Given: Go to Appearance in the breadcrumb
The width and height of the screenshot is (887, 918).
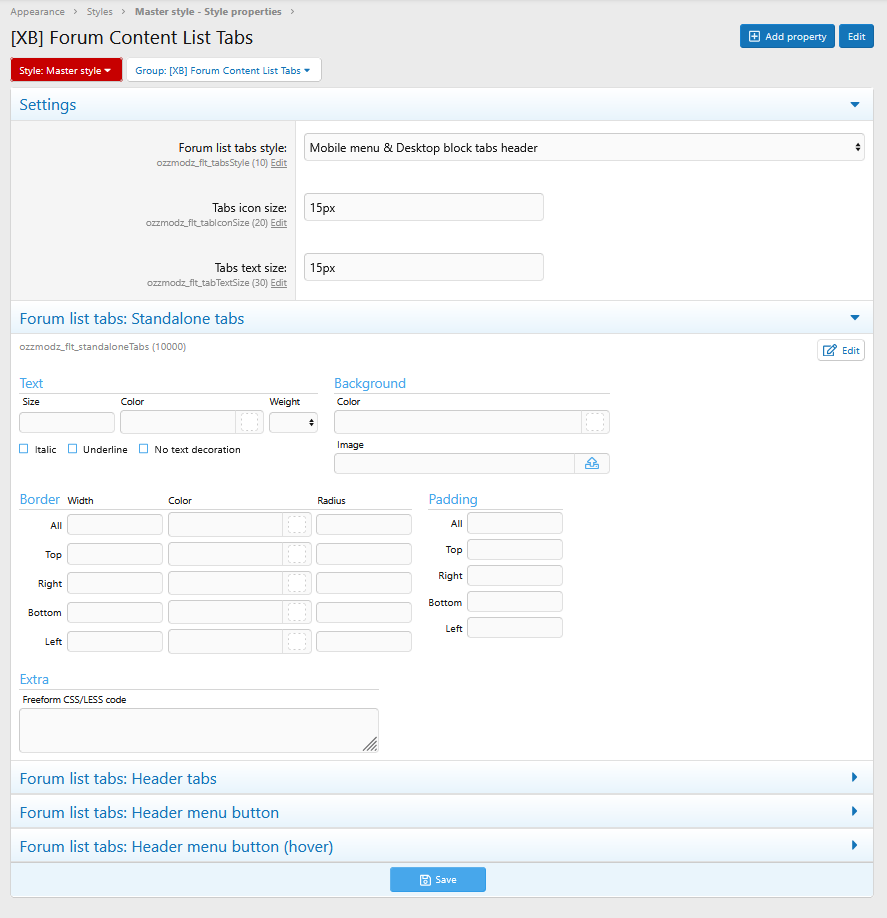Looking at the screenshot, I should tap(38, 12).
